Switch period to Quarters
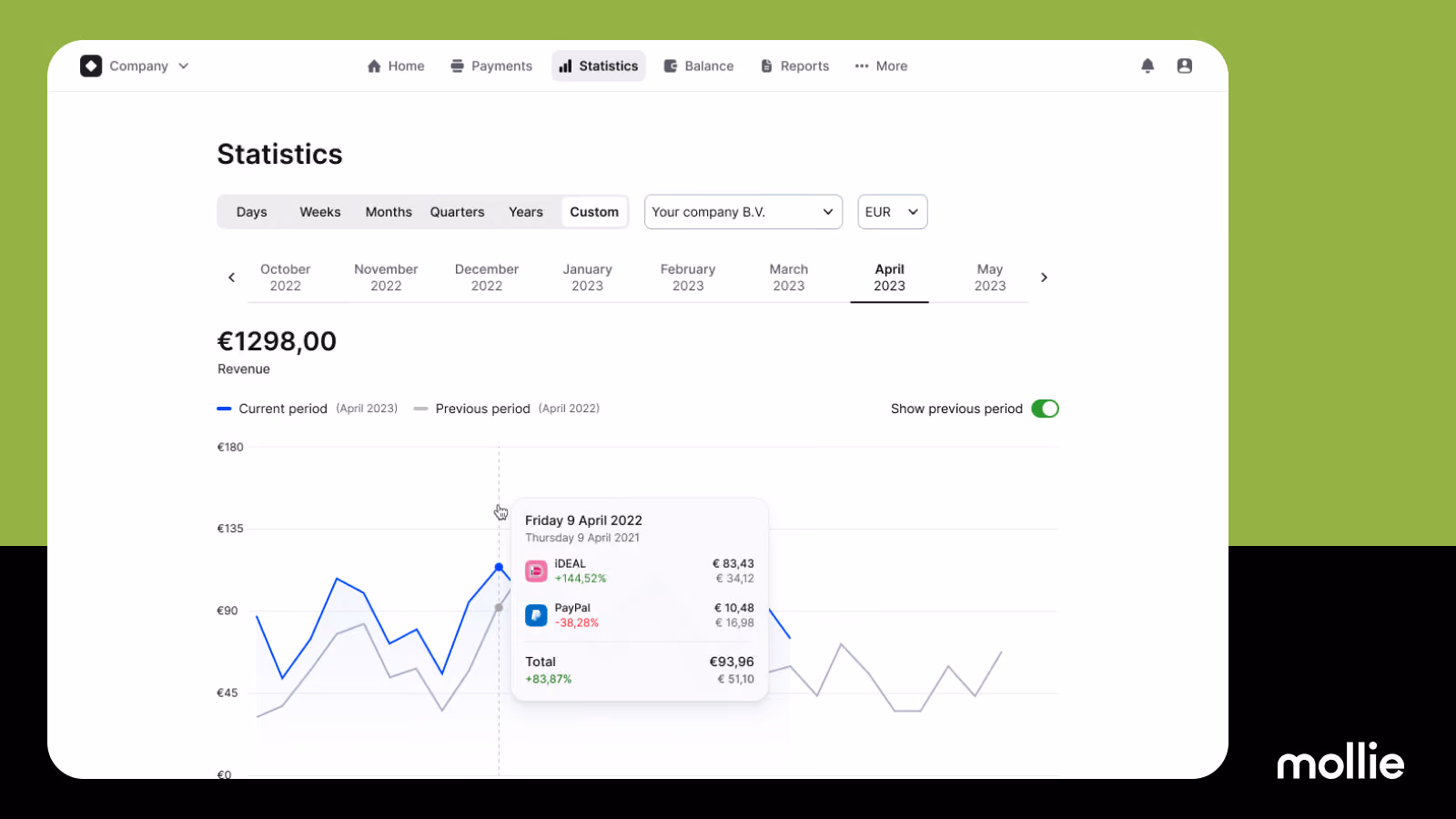This screenshot has width=1456, height=819. (x=458, y=212)
